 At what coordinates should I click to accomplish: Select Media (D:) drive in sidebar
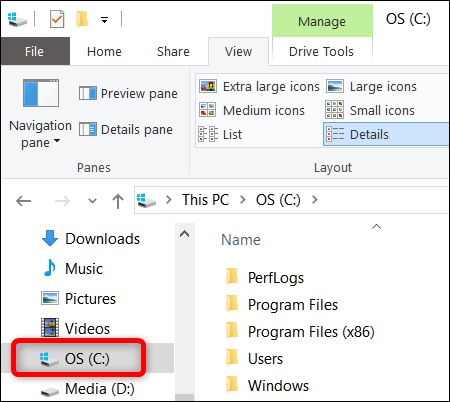[x=88, y=389]
